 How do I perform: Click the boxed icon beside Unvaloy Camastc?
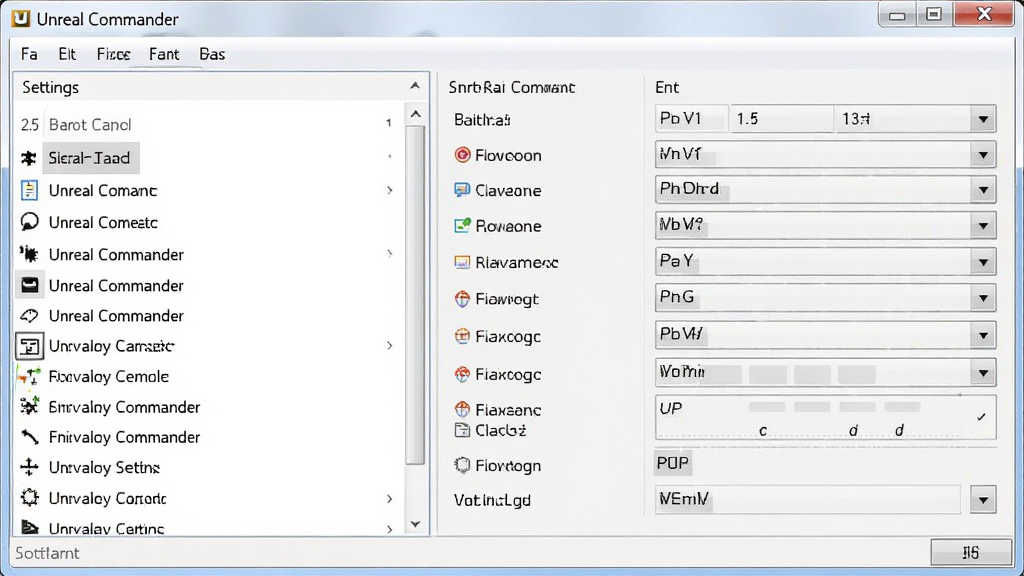point(29,346)
